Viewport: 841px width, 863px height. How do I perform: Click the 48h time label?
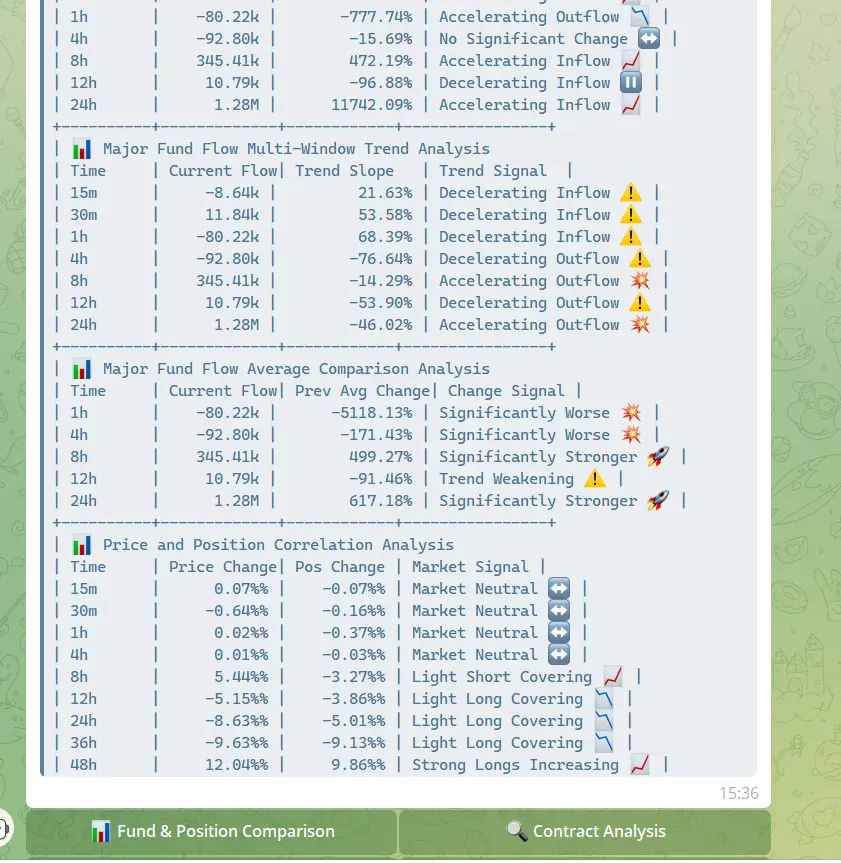click(83, 765)
